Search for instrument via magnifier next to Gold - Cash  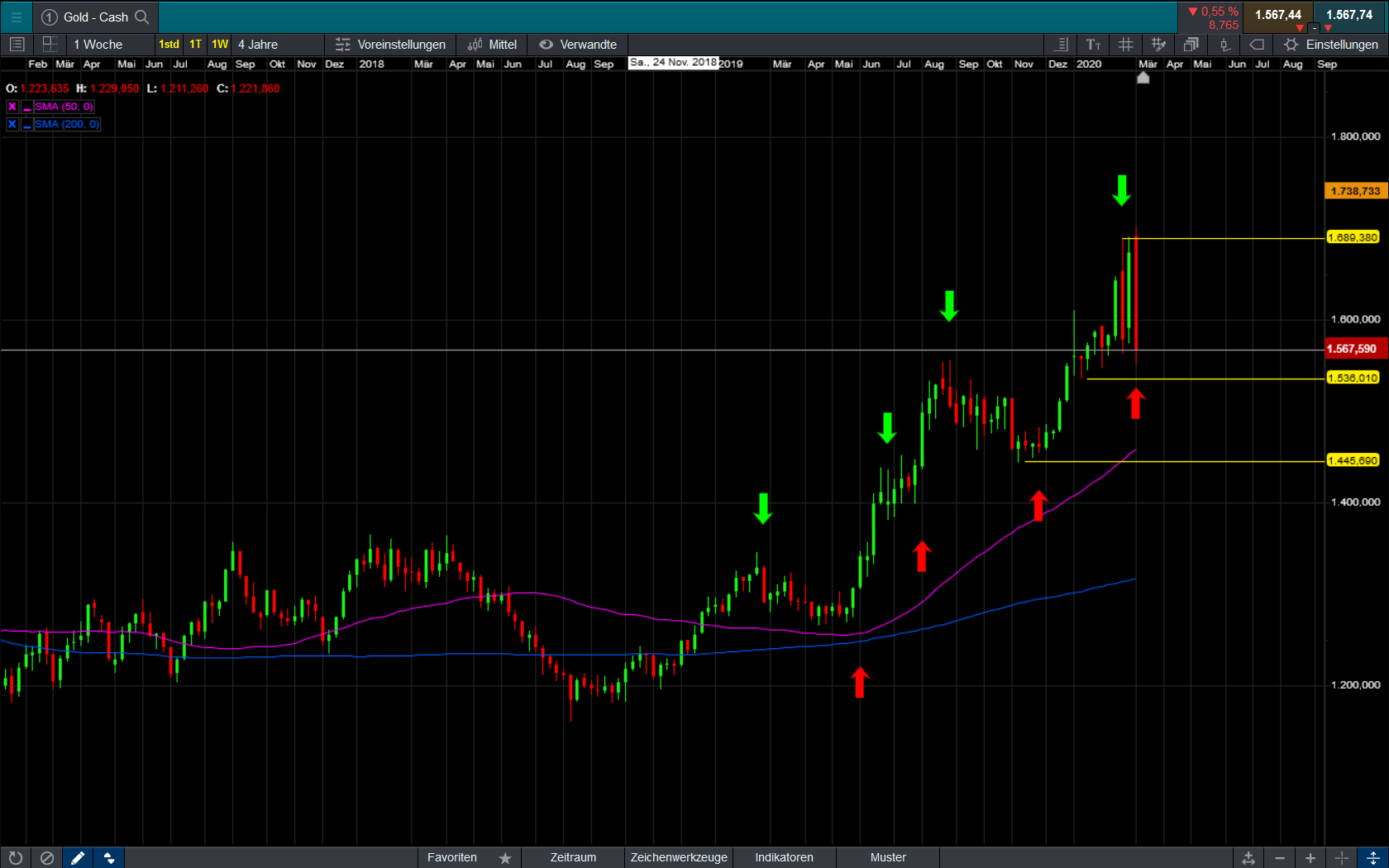[x=142, y=17]
